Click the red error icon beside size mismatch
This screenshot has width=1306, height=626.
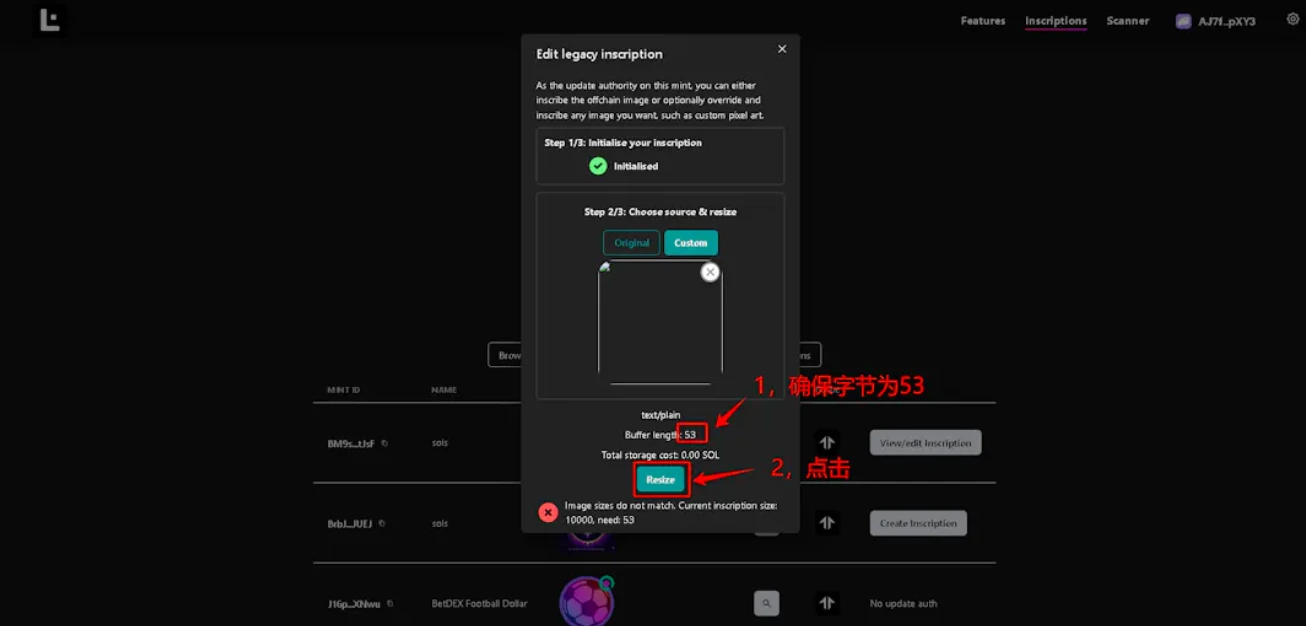point(548,512)
